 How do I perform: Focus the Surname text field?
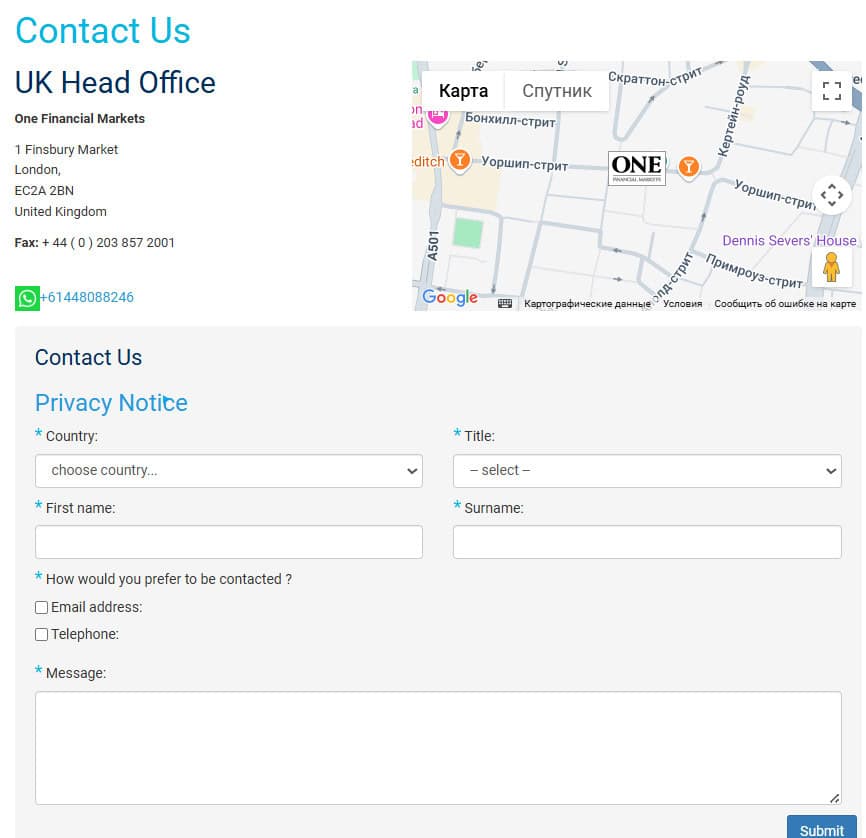click(647, 542)
